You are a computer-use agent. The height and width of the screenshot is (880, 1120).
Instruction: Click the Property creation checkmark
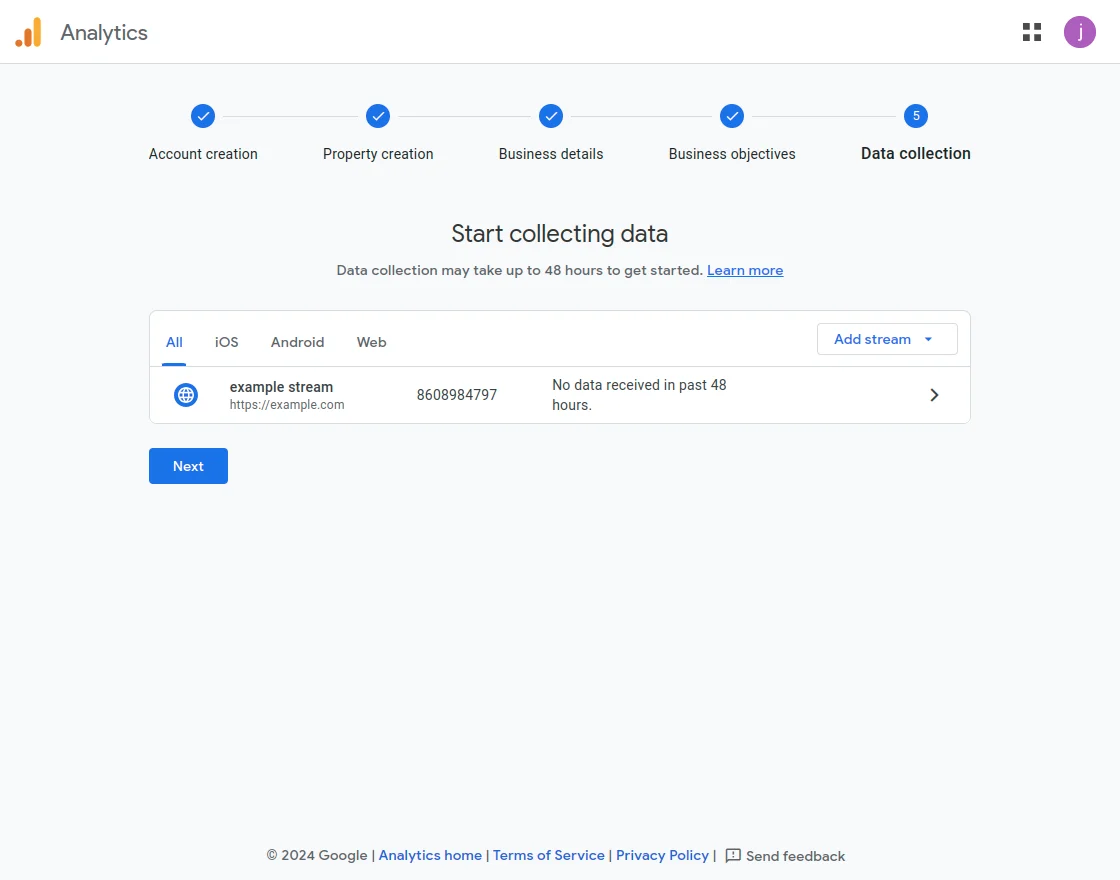[x=378, y=115]
